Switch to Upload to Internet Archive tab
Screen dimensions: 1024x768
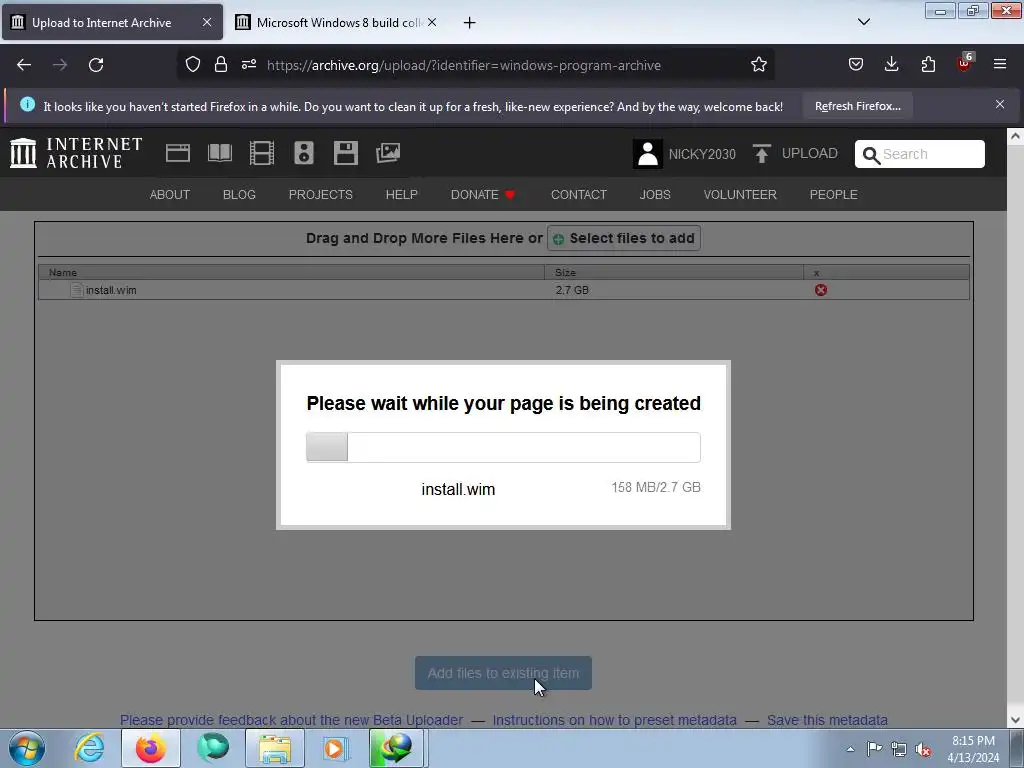(x=112, y=22)
